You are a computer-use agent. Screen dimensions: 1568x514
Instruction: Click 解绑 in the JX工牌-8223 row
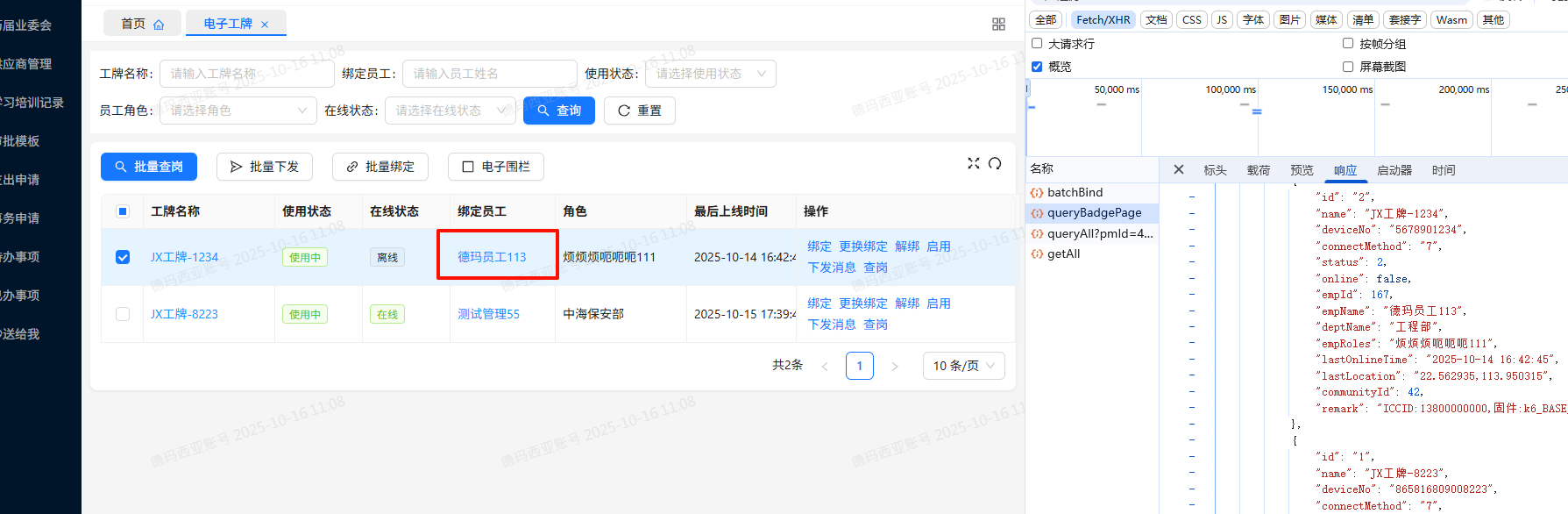point(907,303)
